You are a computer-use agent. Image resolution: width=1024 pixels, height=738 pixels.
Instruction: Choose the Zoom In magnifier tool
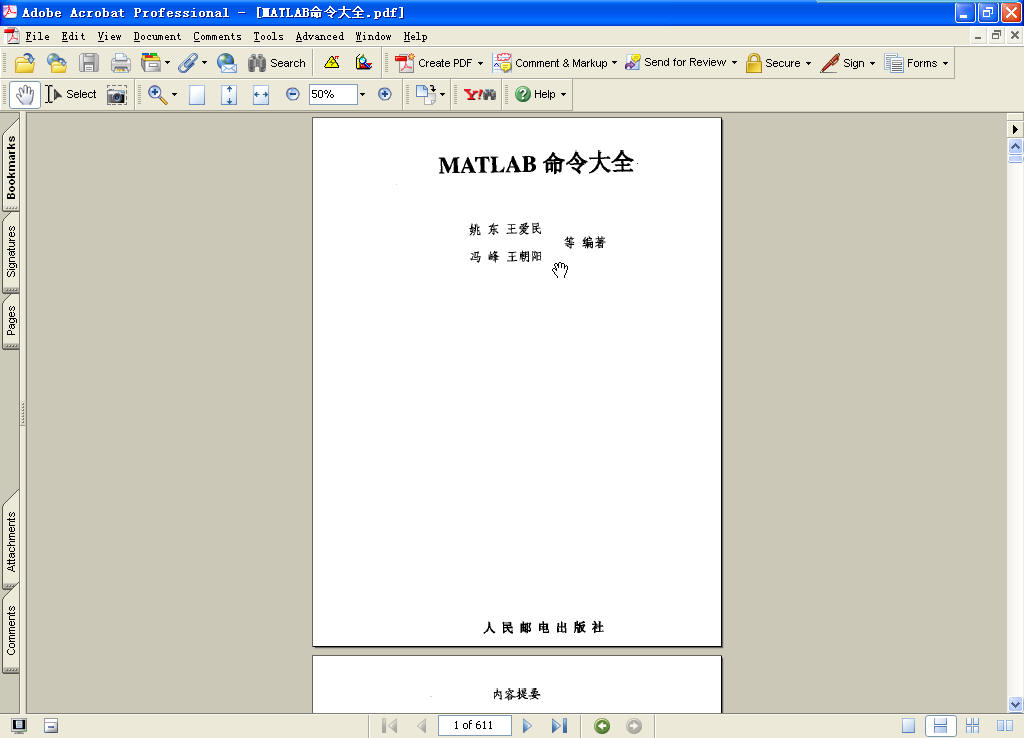click(157, 95)
